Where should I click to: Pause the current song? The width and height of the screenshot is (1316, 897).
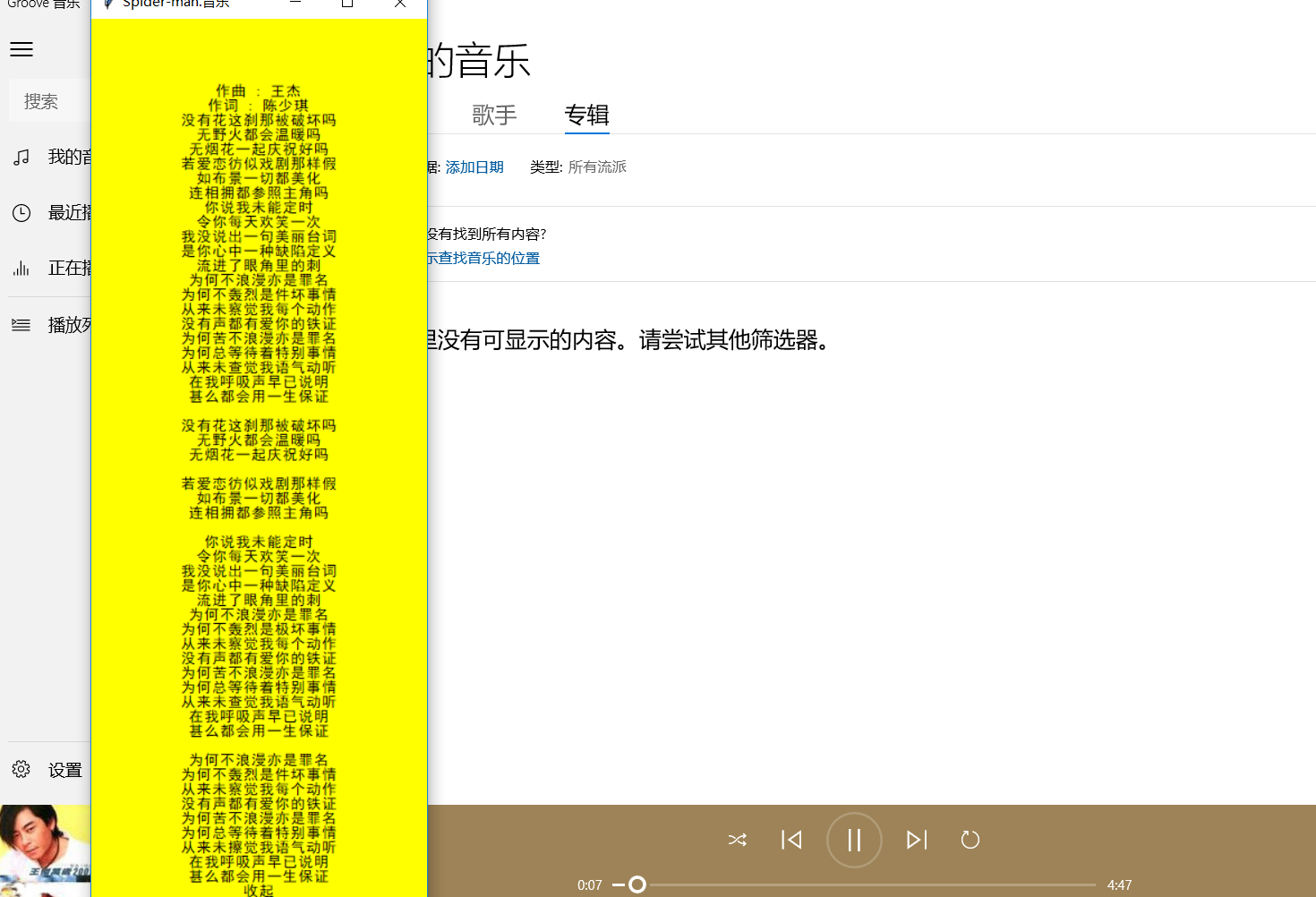(x=854, y=840)
